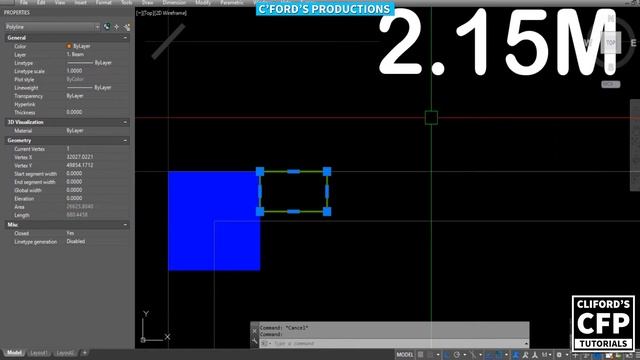Toggle polar tracking in status bar
This screenshot has height=360, width=640.
(x=456, y=355)
